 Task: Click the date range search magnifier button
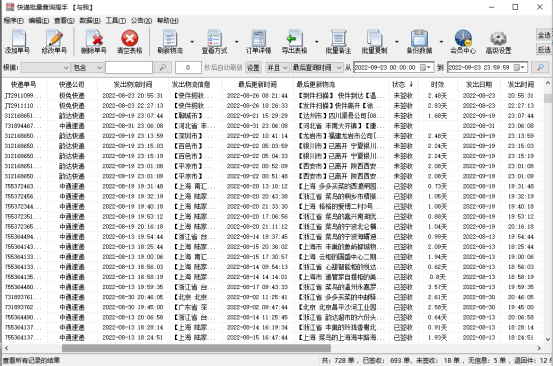pos(540,67)
